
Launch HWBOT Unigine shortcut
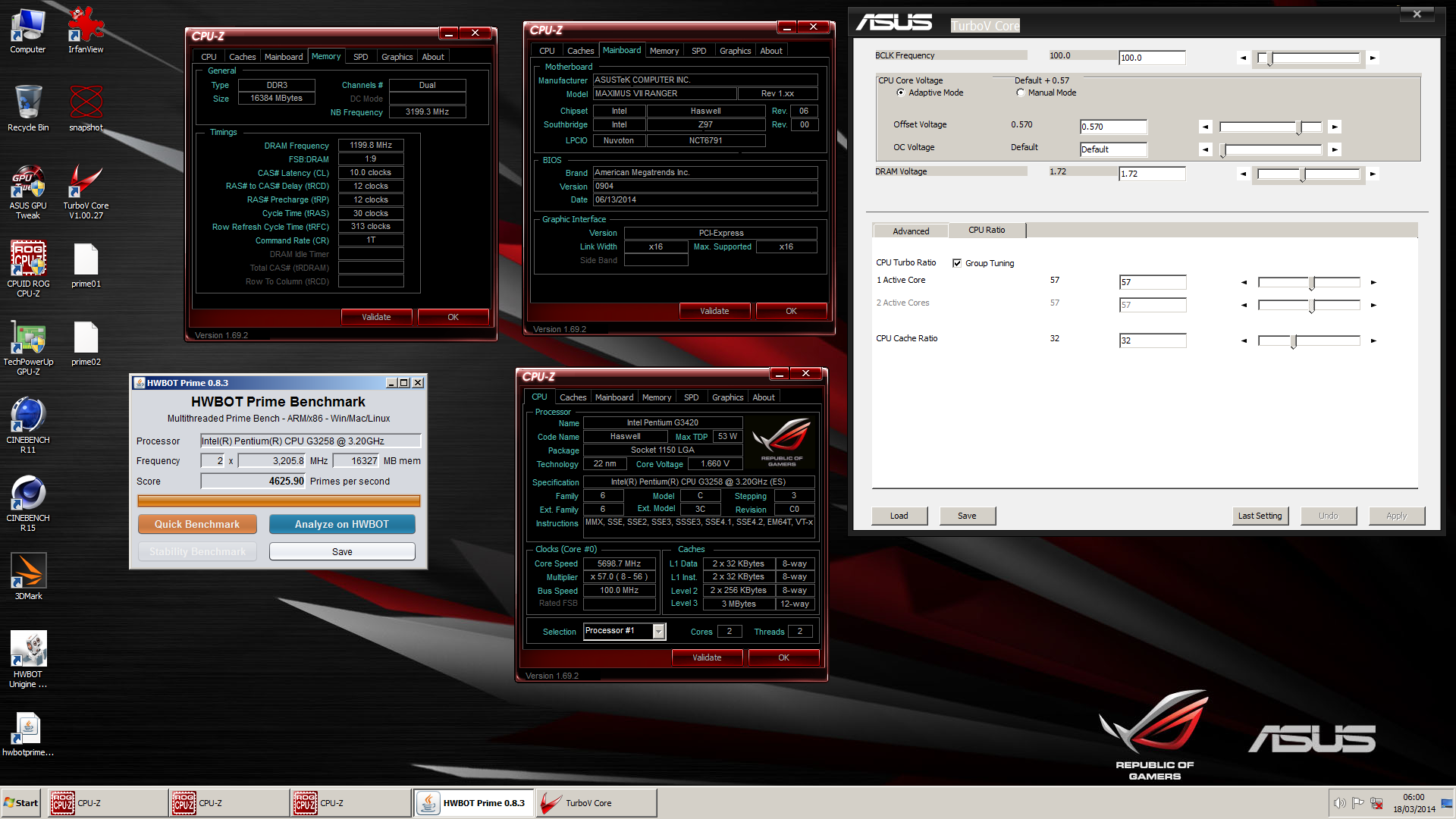pyautogui.click(x=28, y=660)
